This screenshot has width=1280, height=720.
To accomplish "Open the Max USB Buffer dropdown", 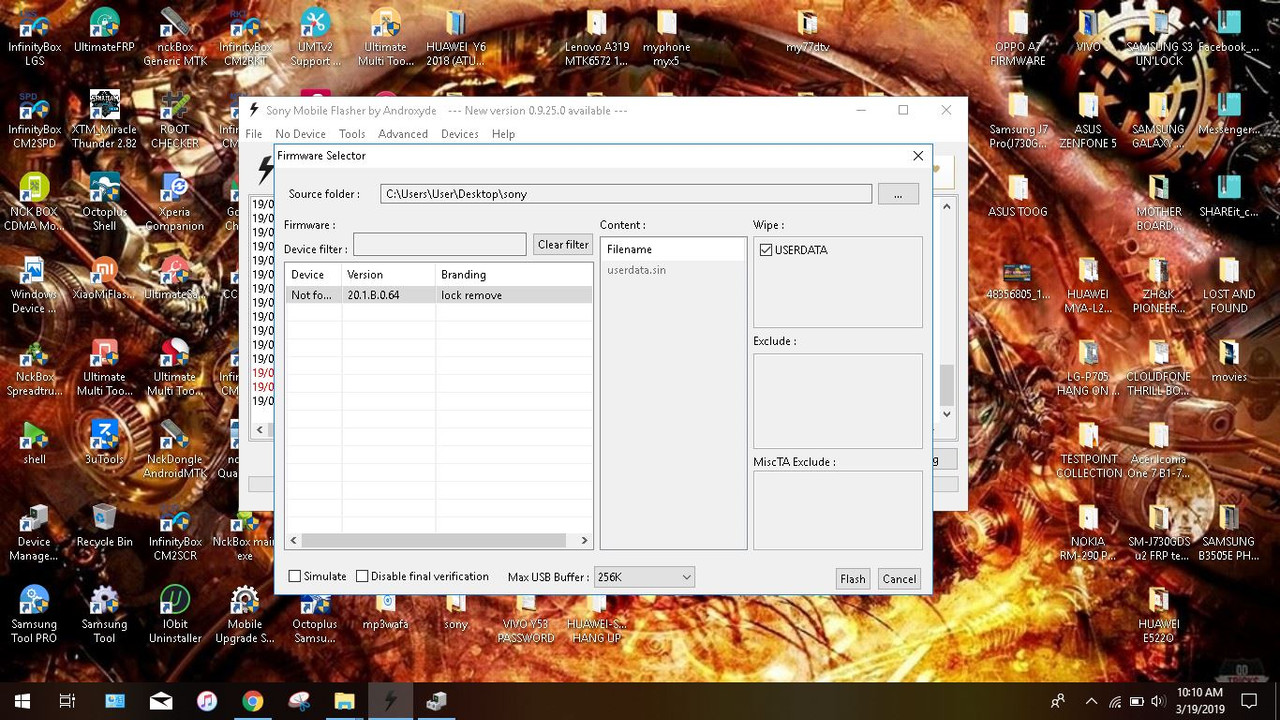I will click(x=644, y=577).
